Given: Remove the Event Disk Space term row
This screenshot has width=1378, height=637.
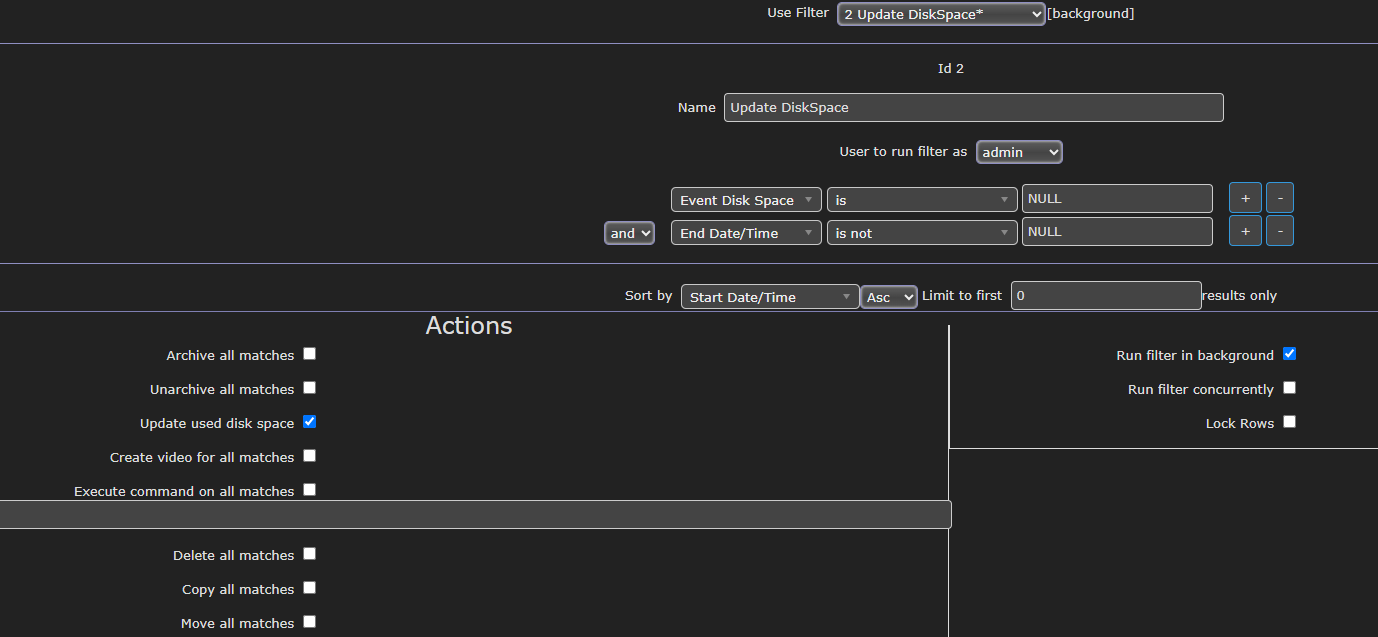Looking at the screenshot, I should coord(1280,198).
